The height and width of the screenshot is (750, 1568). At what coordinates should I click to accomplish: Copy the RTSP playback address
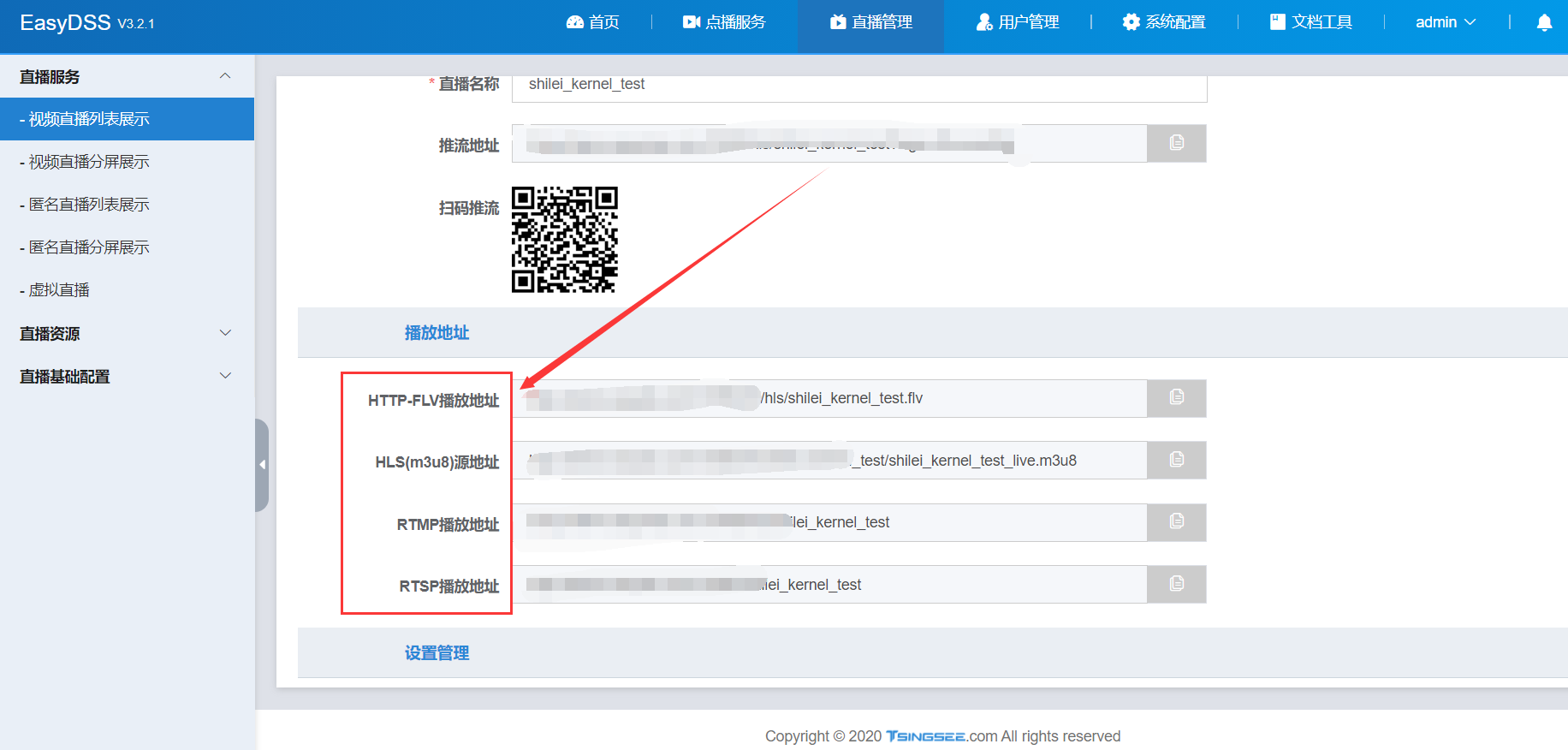(1177, 584)
